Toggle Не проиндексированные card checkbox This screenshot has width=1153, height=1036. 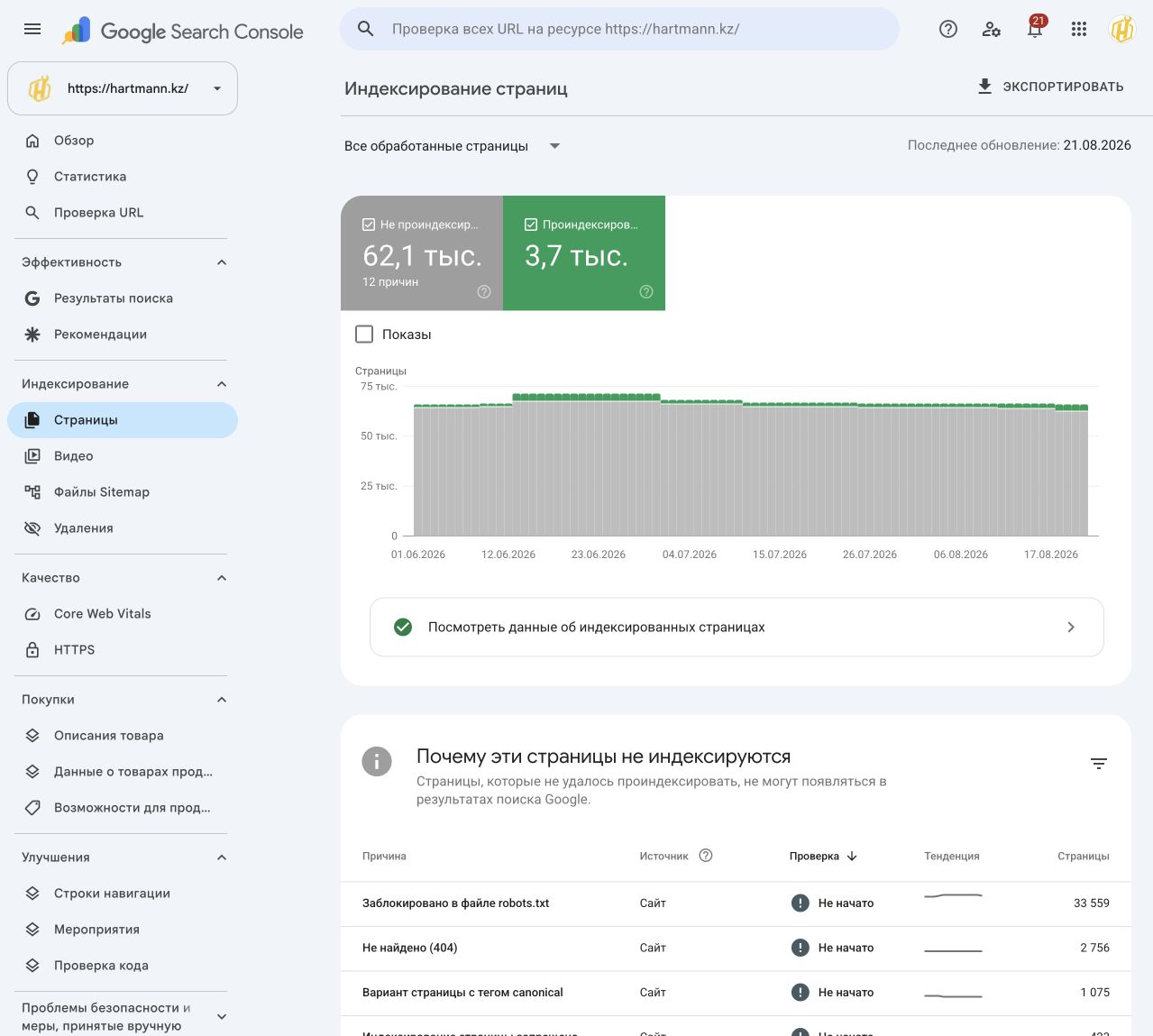coord(369,225)
